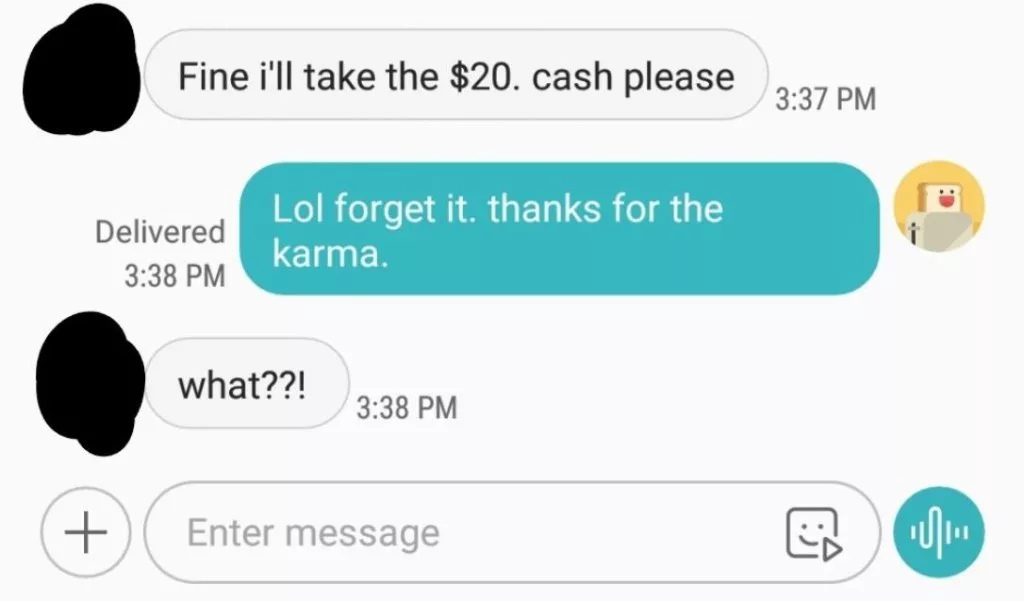This screenshot has height=601, width=1024.
Task: Tap the plus attachment button
Action: click(86, 532)
